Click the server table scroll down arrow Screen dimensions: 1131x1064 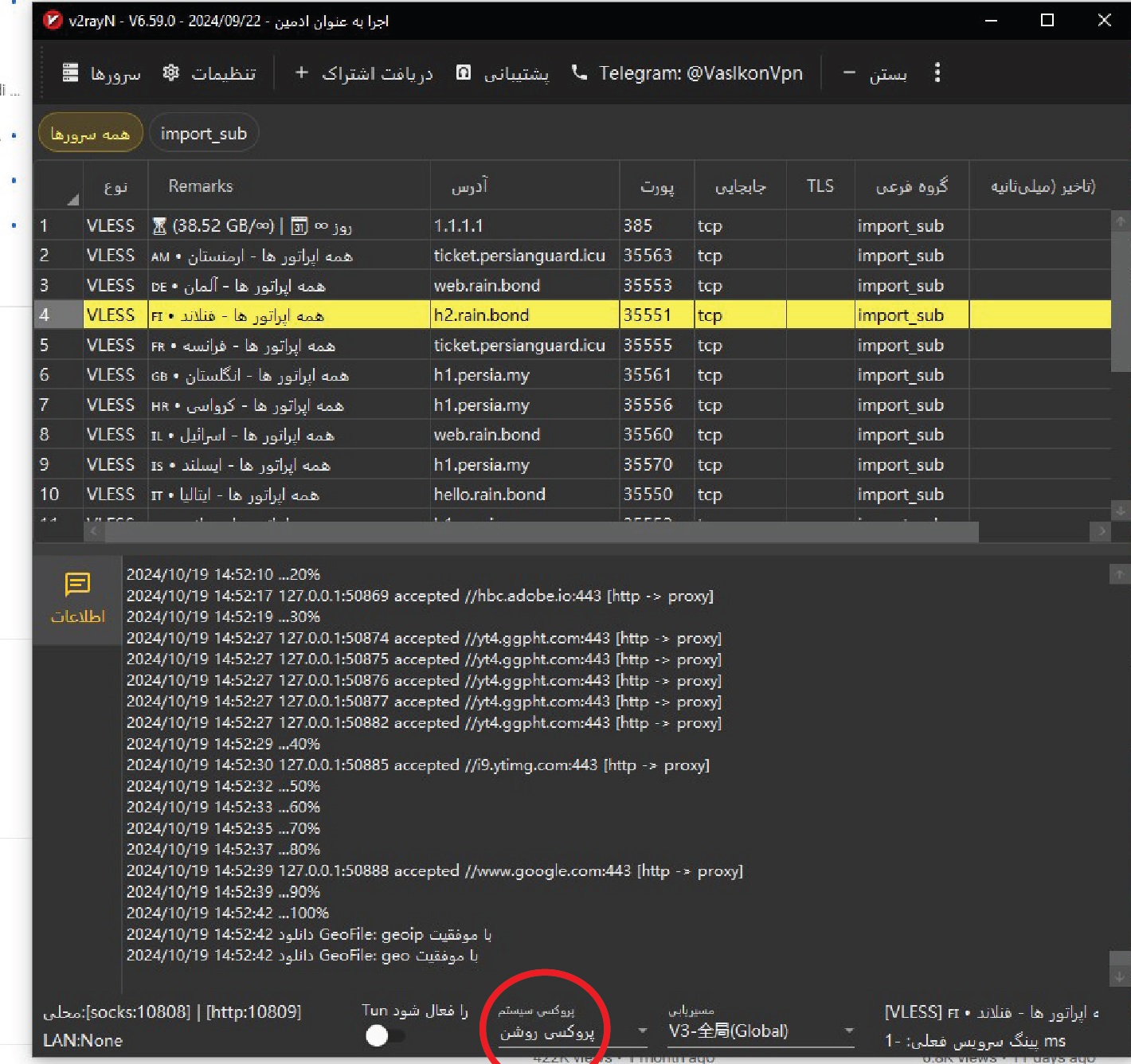click(1121, 510)
